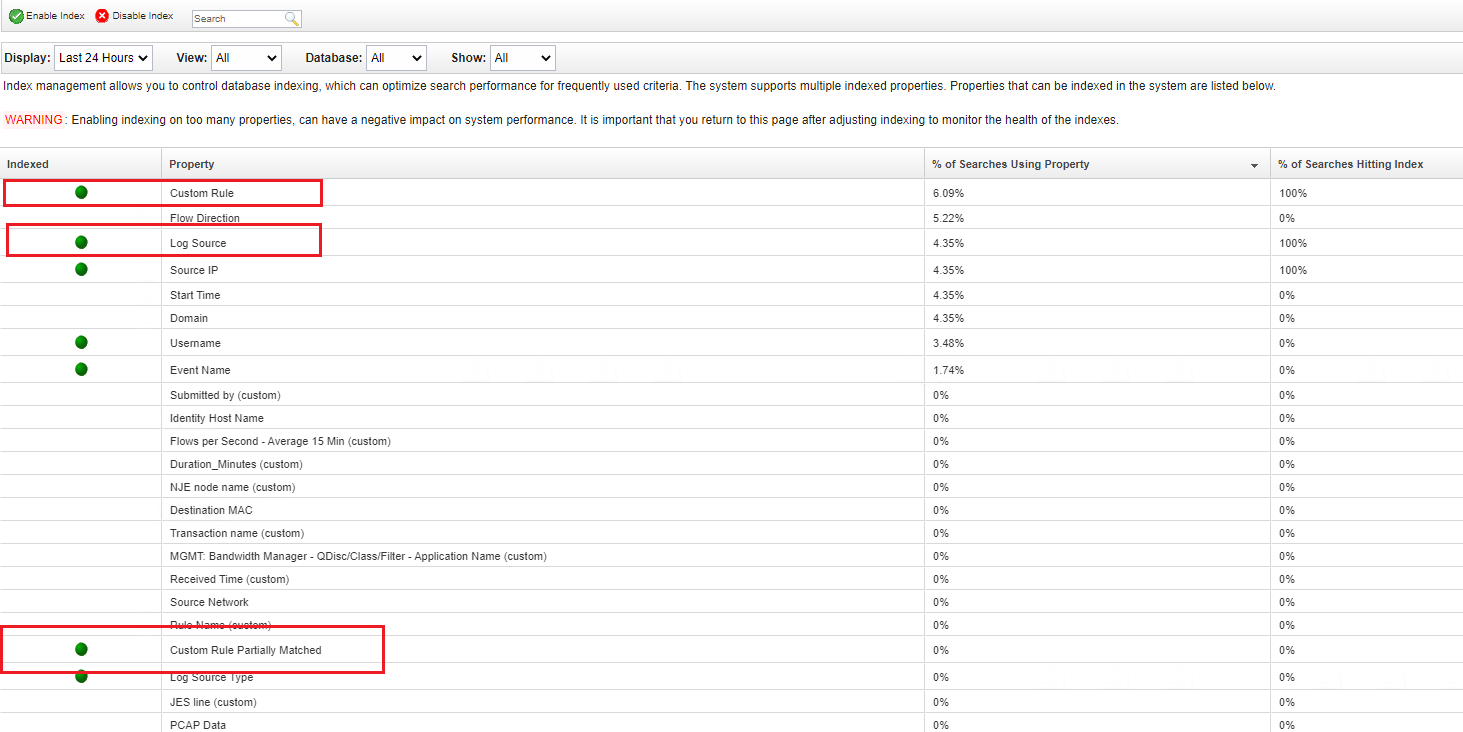The image size is (1463, 732).
Task: Click green indexed dot for Log Source
Action: (81, 242)
